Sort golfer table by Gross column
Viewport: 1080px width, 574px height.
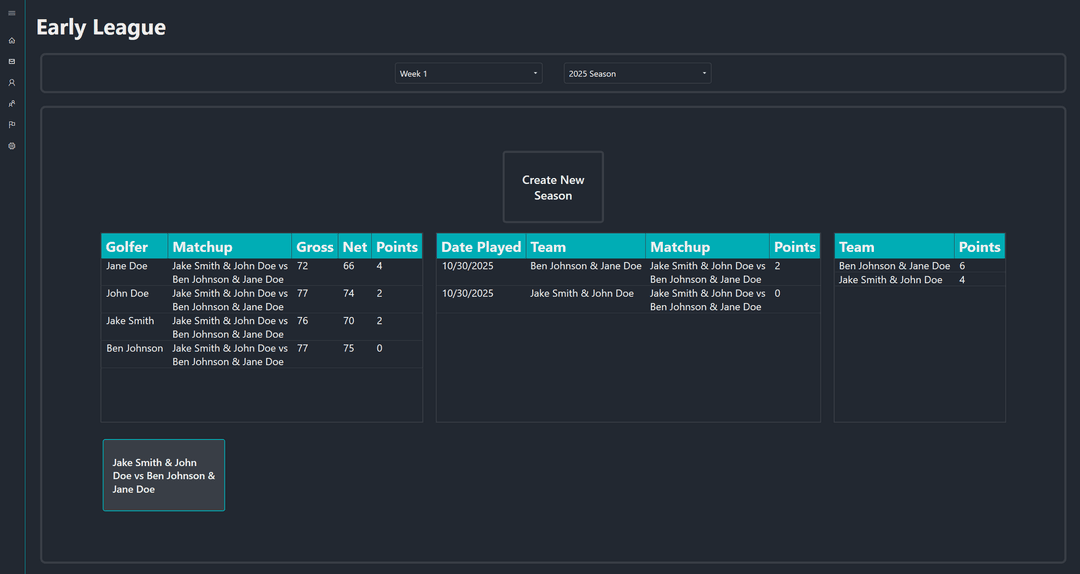(315, 247)
